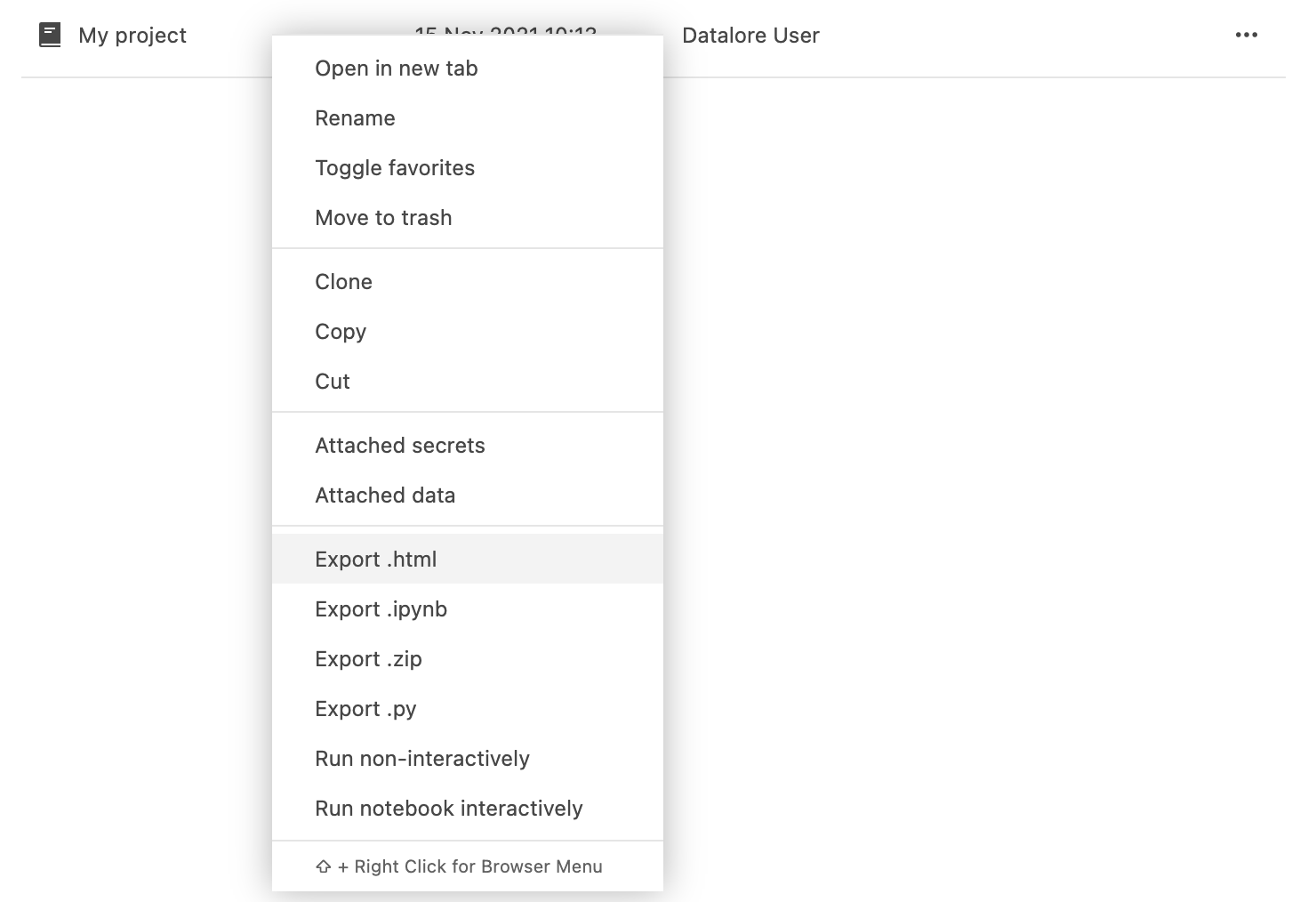Copy the notebook

(341, 331)
